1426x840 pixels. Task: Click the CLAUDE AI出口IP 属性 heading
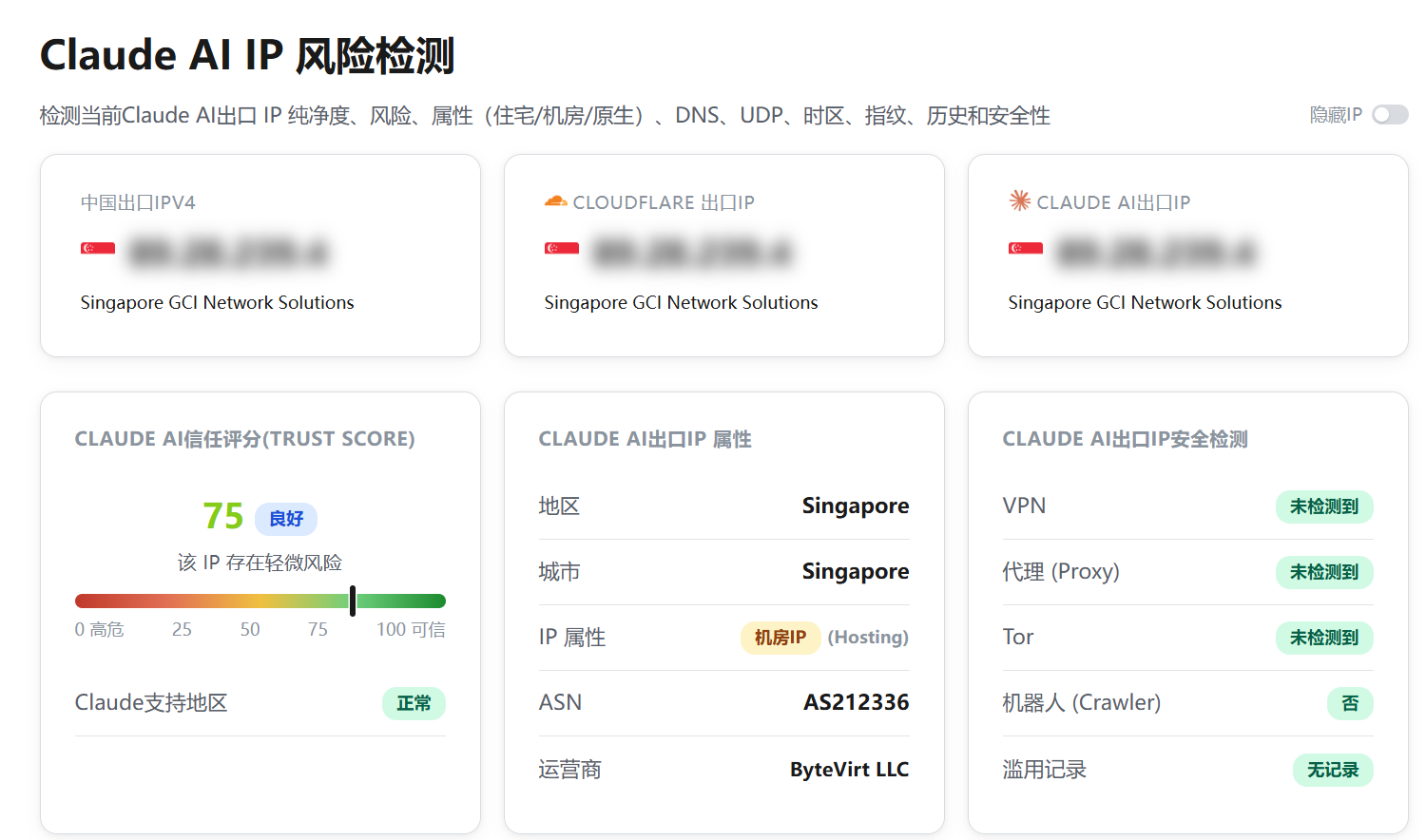coord(646,439)
